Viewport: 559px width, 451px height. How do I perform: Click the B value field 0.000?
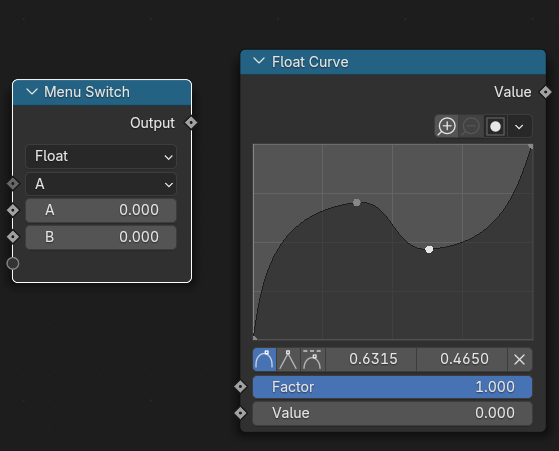click(x=101, y=237)
